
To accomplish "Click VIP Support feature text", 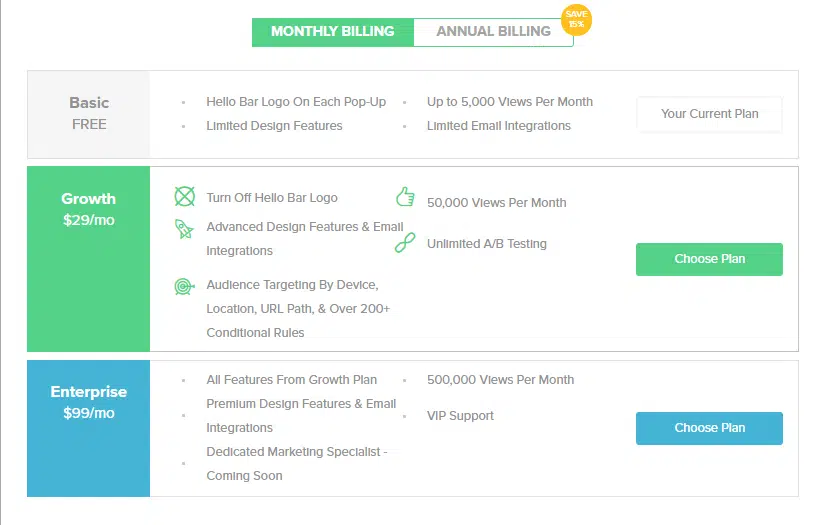I will (460, 416).
